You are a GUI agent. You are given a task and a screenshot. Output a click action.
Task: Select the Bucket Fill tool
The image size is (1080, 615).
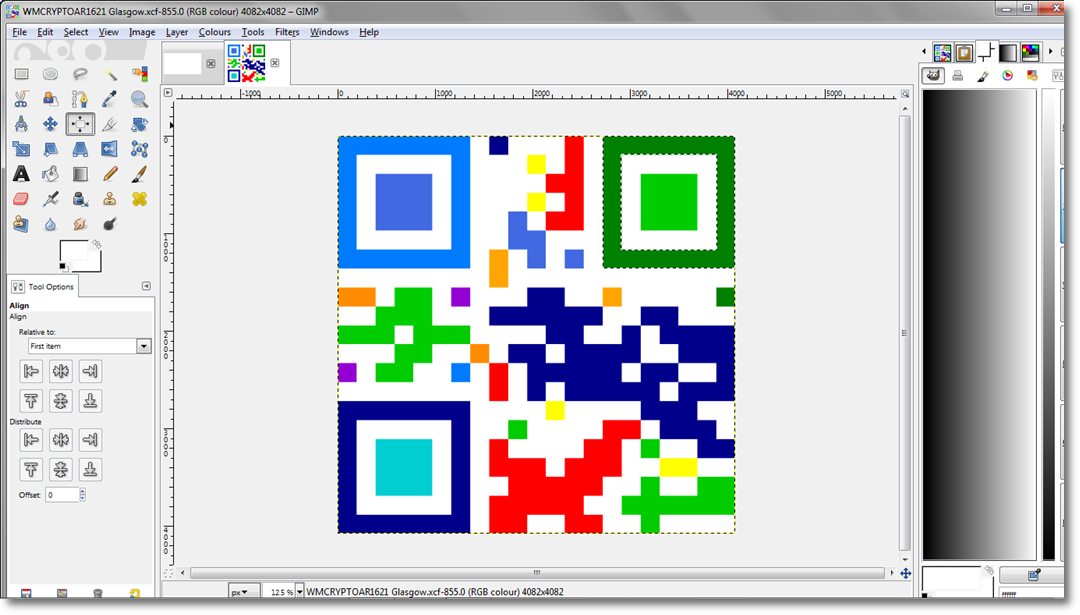(x=50, y=174)
